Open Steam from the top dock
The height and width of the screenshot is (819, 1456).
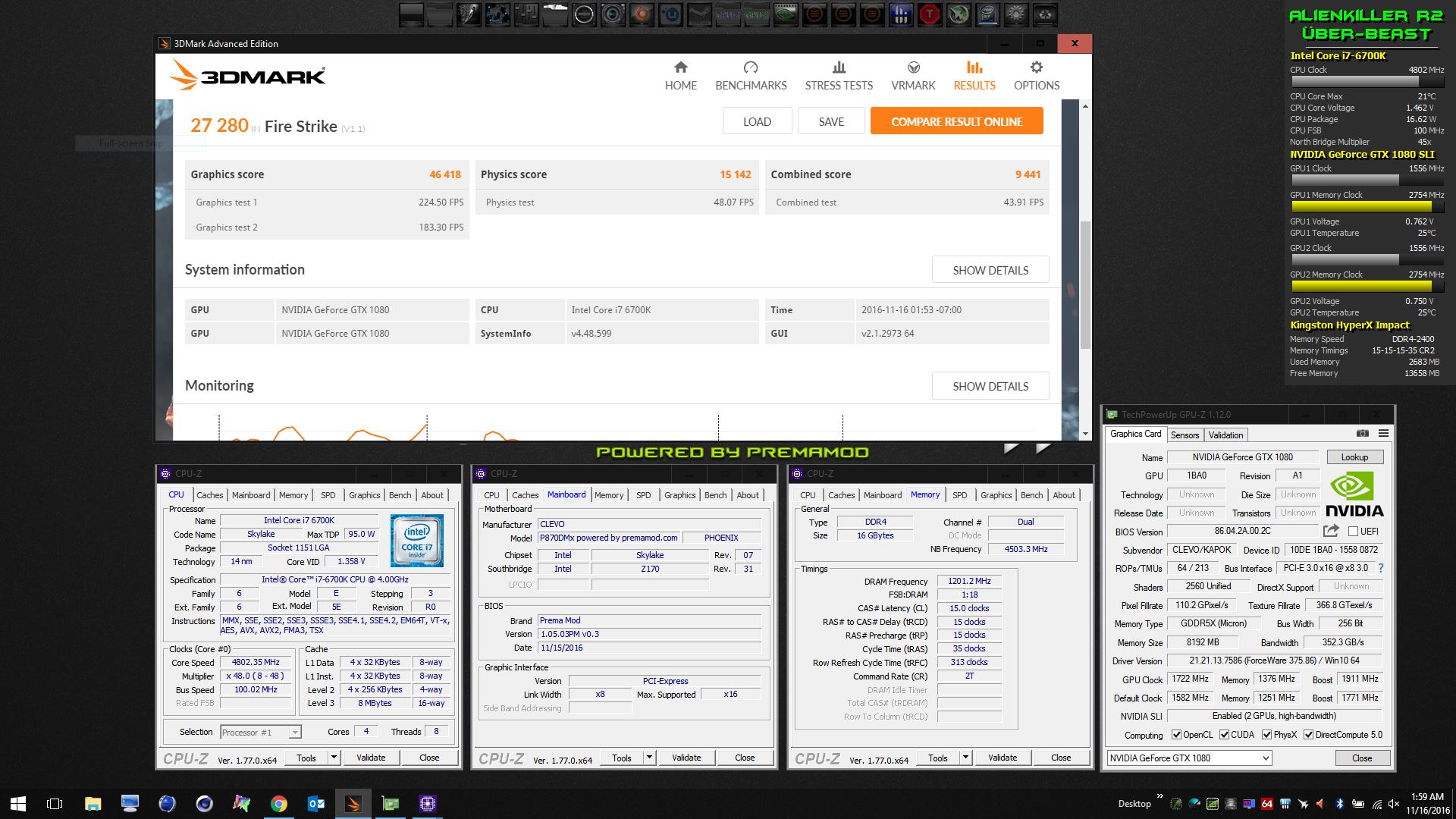(699, 14)
